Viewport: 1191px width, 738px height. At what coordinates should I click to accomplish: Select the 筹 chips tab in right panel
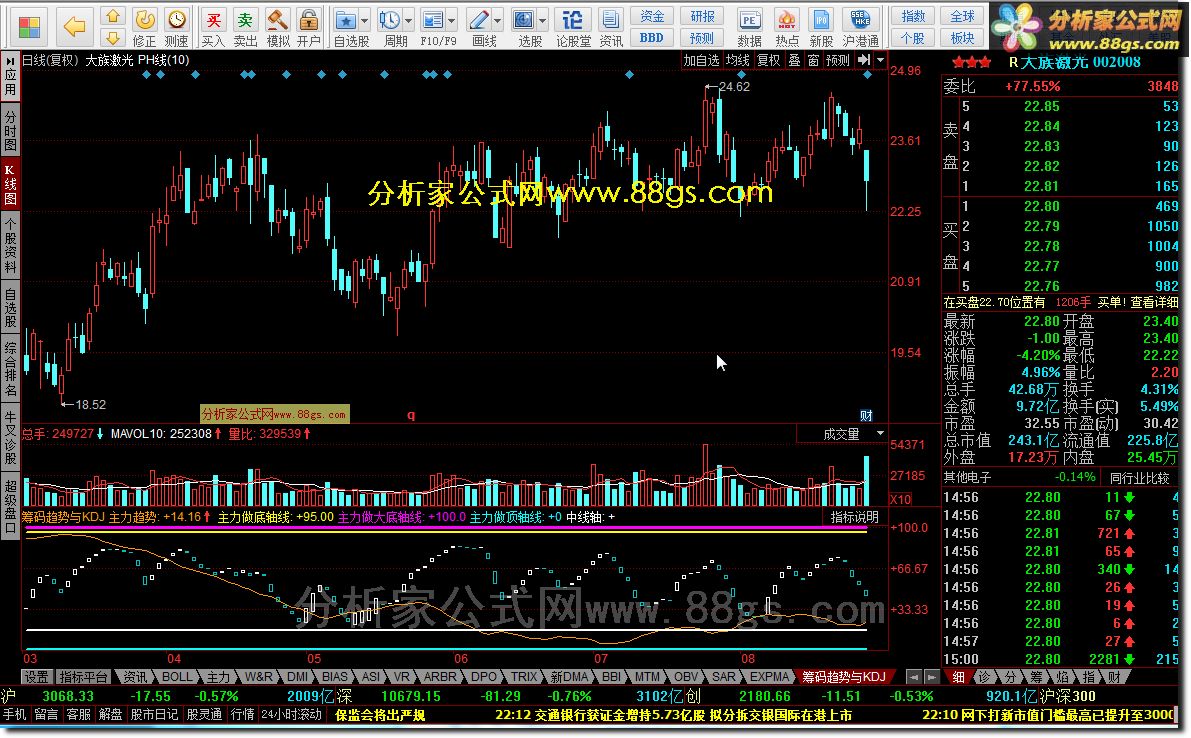coord(1036,676)
